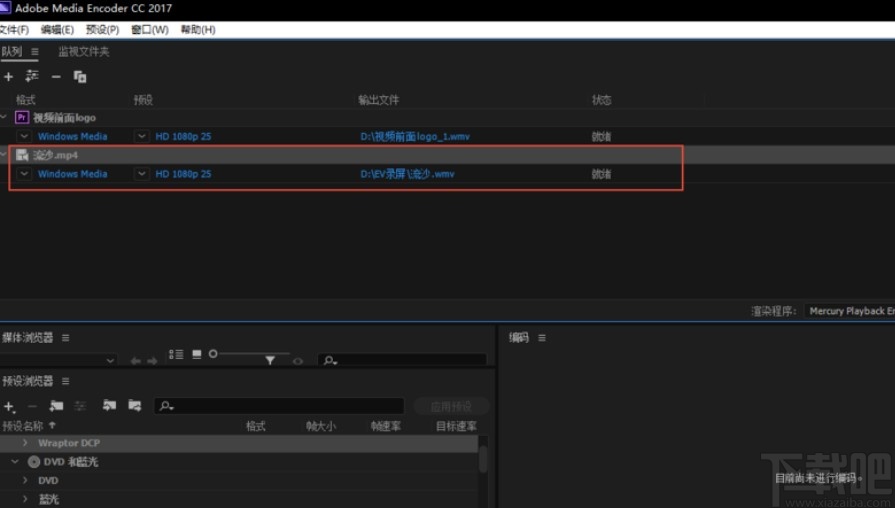Import presets with the folder import icon
The width and height of the screenshot is (895, 508).
[109, 405]
